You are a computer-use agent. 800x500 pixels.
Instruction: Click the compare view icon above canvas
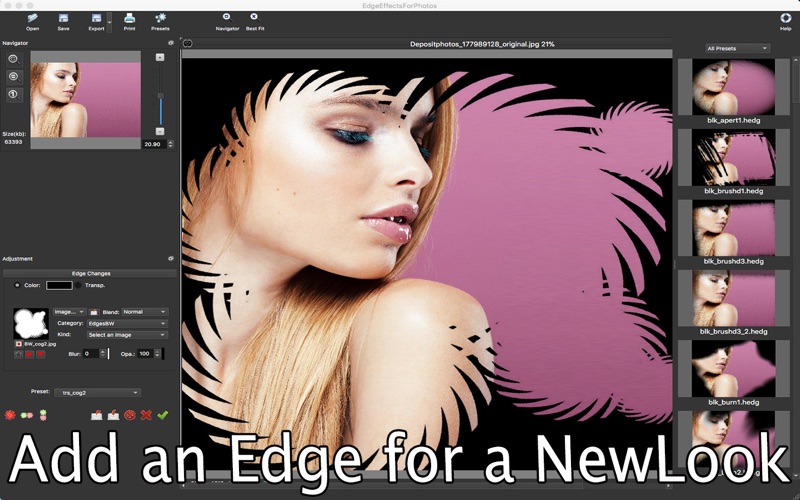click(x=188, y=44)
